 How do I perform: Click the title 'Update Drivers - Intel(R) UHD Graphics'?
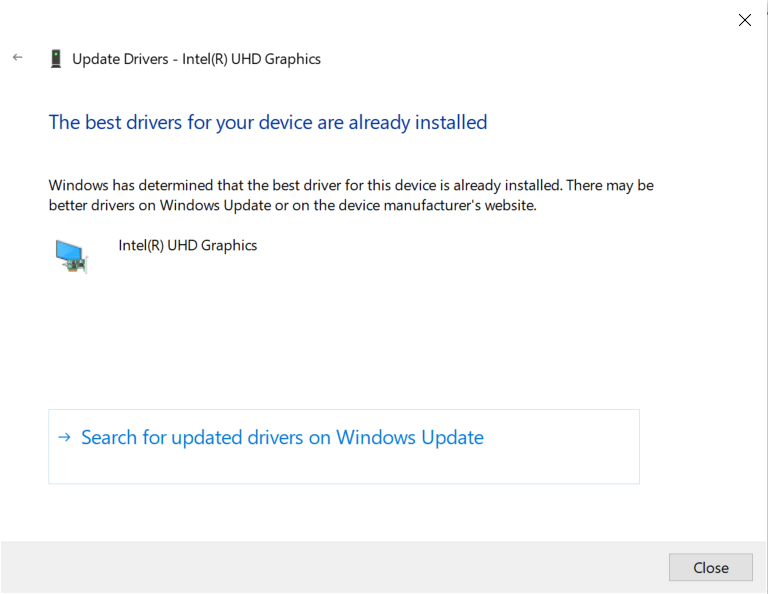(196, 59)
